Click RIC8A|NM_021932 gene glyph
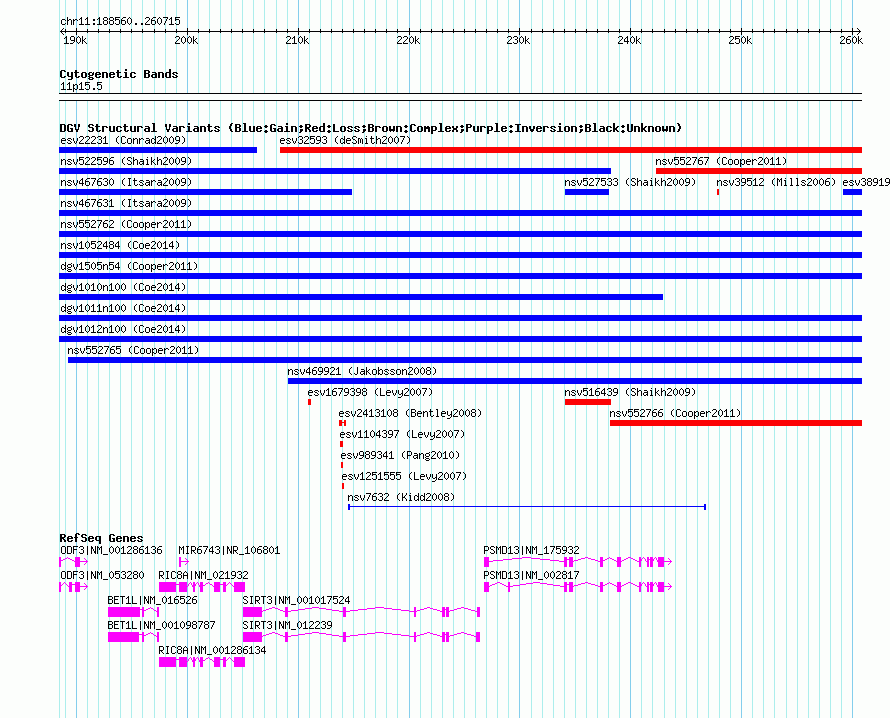The width and height of the screenshot is (890, 718). tap(202, 587)
